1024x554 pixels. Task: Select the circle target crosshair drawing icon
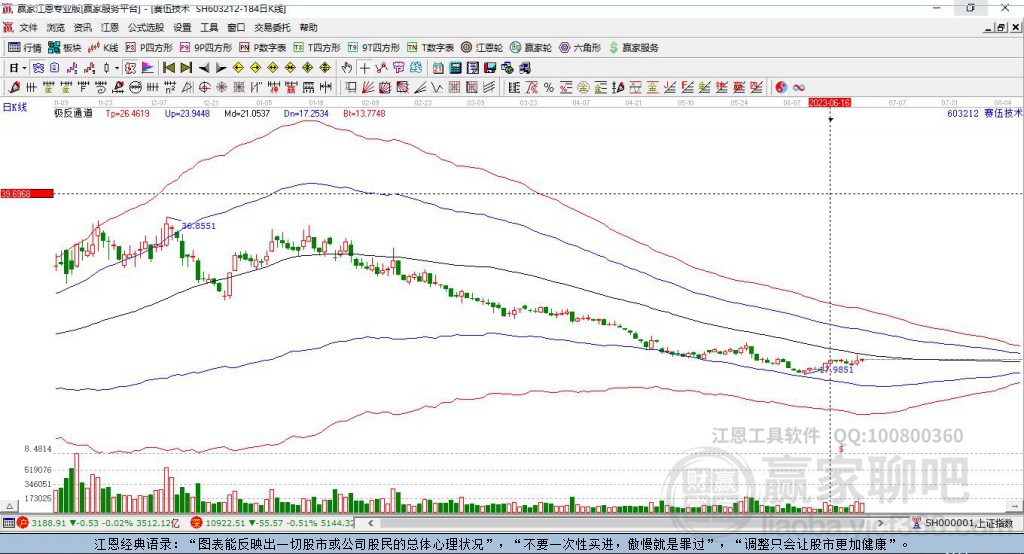point(204,87)
